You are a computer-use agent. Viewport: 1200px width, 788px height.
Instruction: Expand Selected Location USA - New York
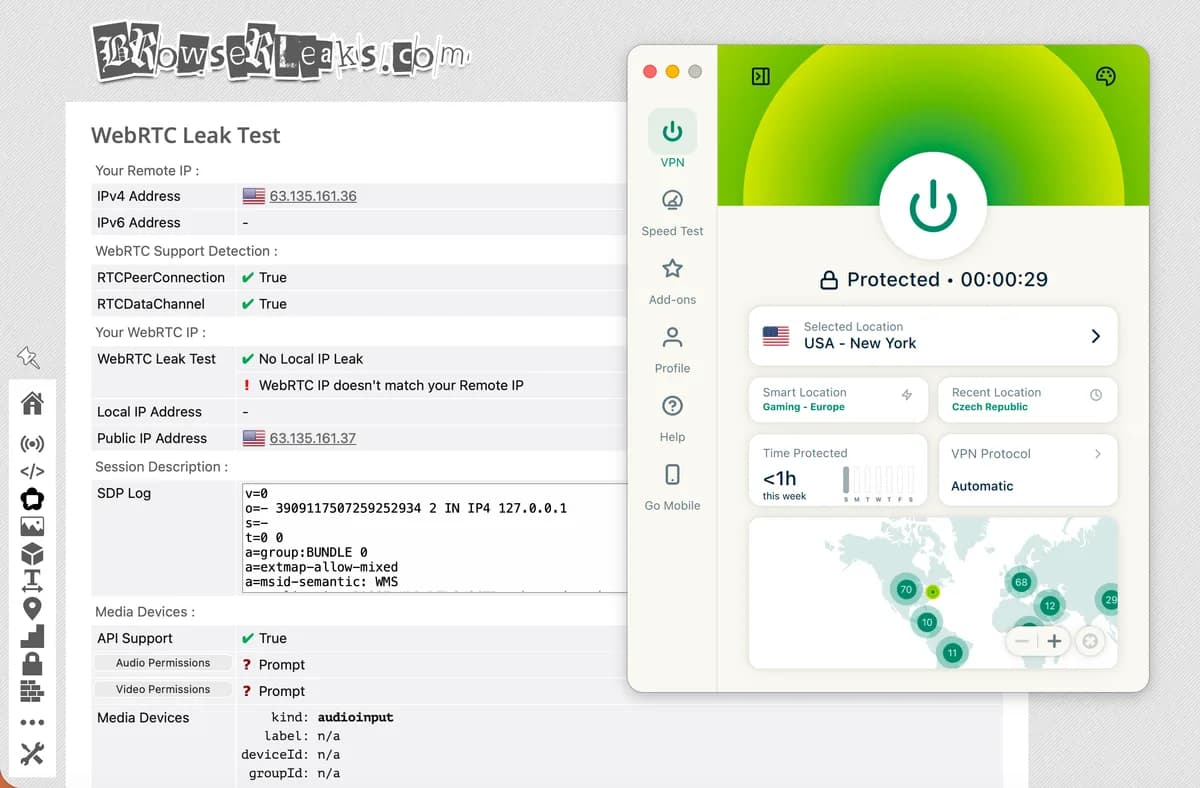click(933, 336)
